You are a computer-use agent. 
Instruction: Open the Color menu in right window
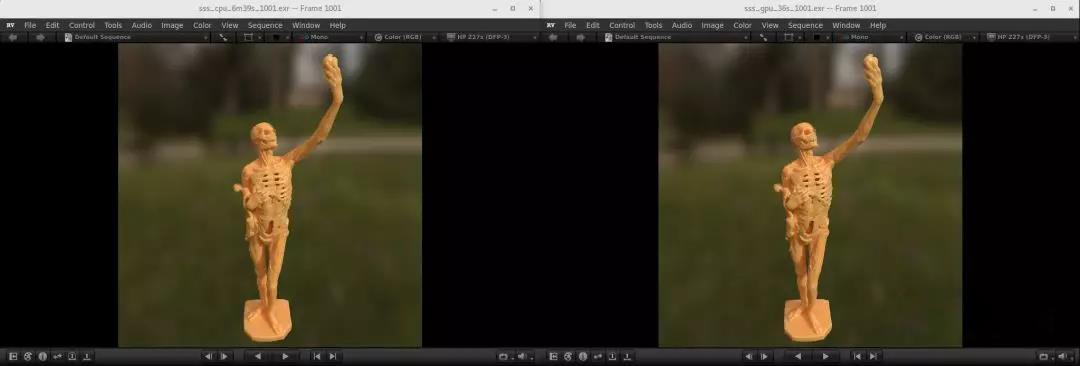point(742,26)
